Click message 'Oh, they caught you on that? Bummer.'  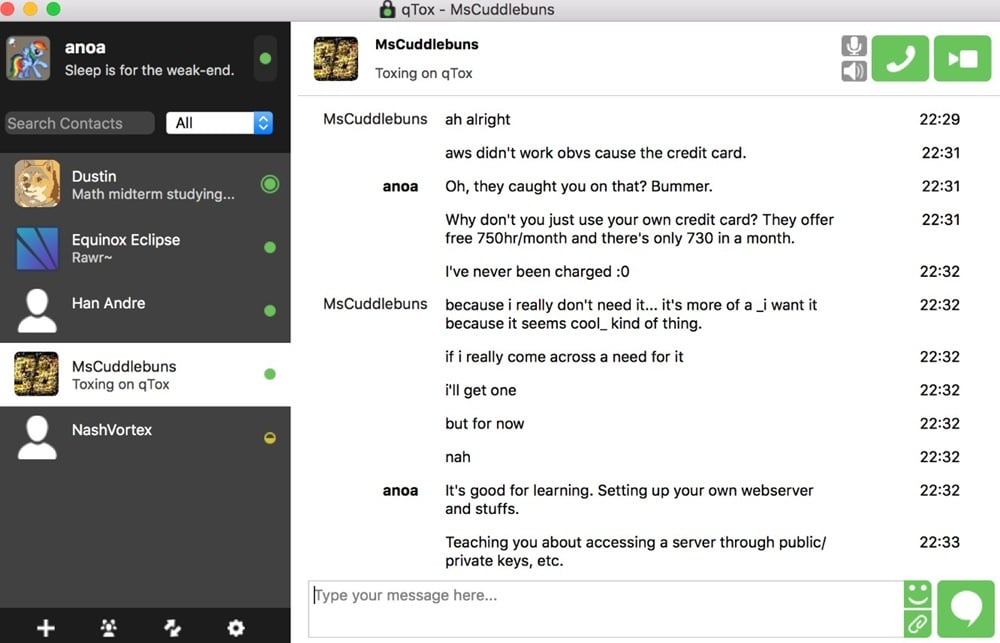[578, 186]
